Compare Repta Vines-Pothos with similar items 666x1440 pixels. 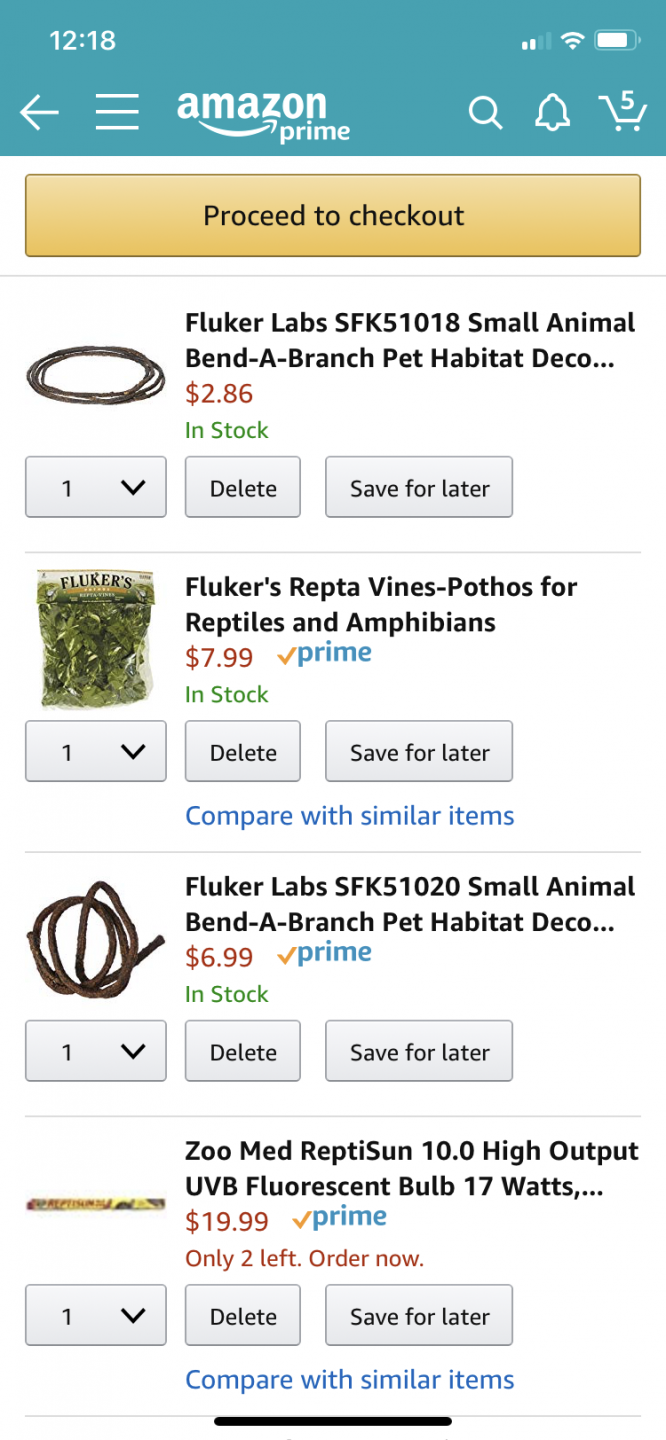coord(350,816)
